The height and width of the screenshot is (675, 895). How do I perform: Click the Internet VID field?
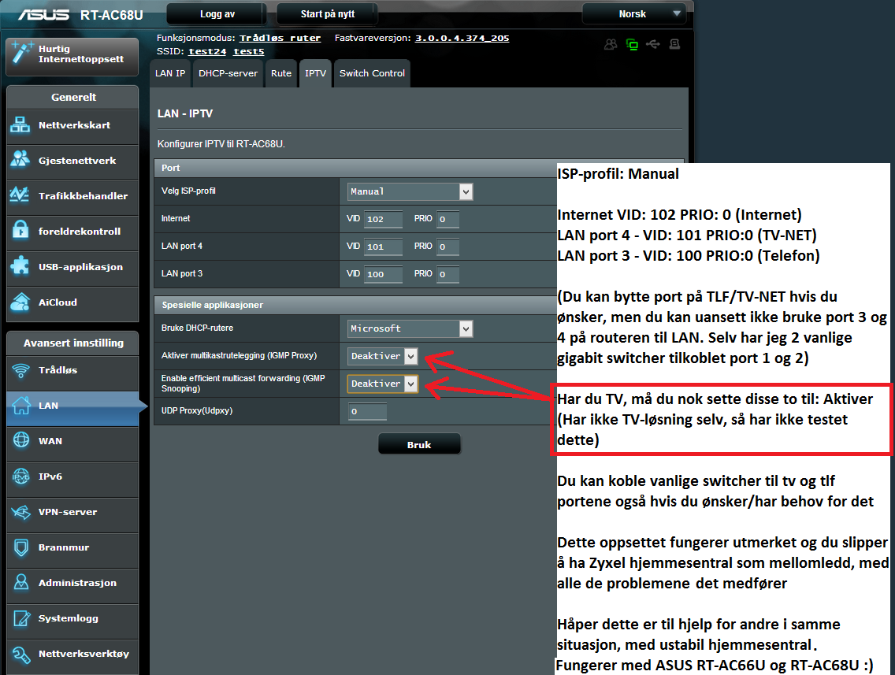(x=383, y=219)
